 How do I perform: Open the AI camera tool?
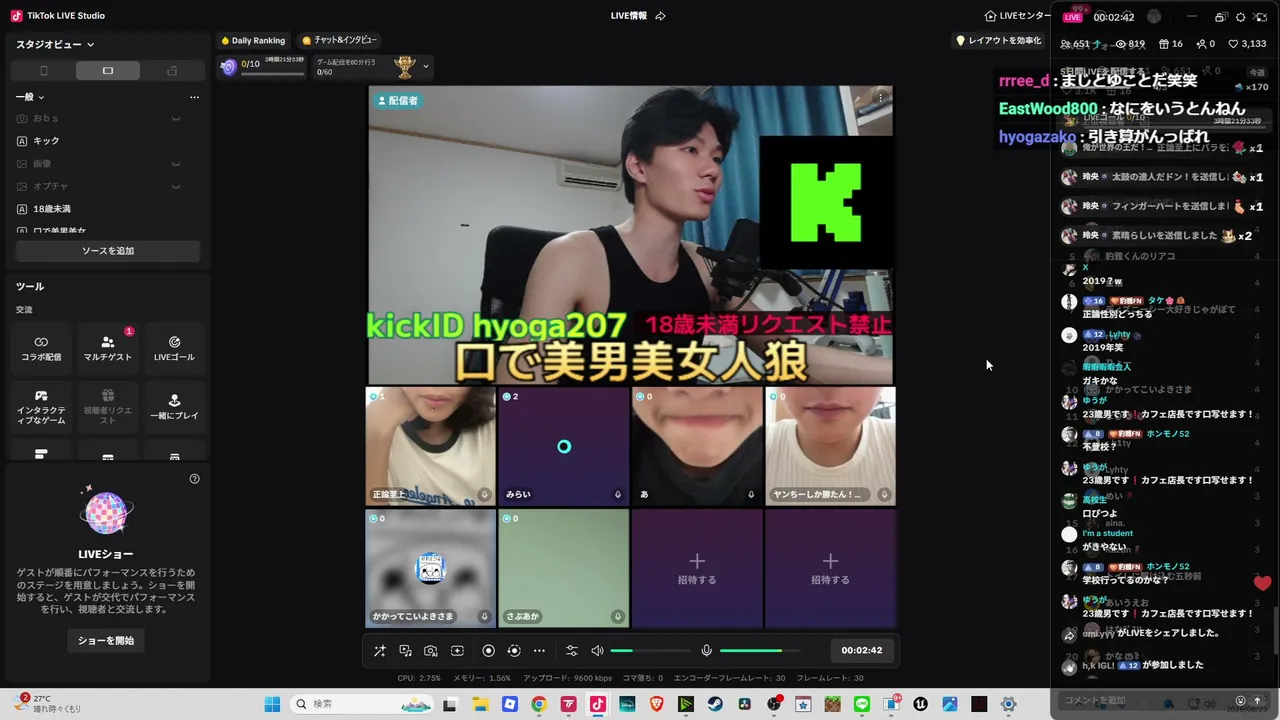[x=431, y=651]
